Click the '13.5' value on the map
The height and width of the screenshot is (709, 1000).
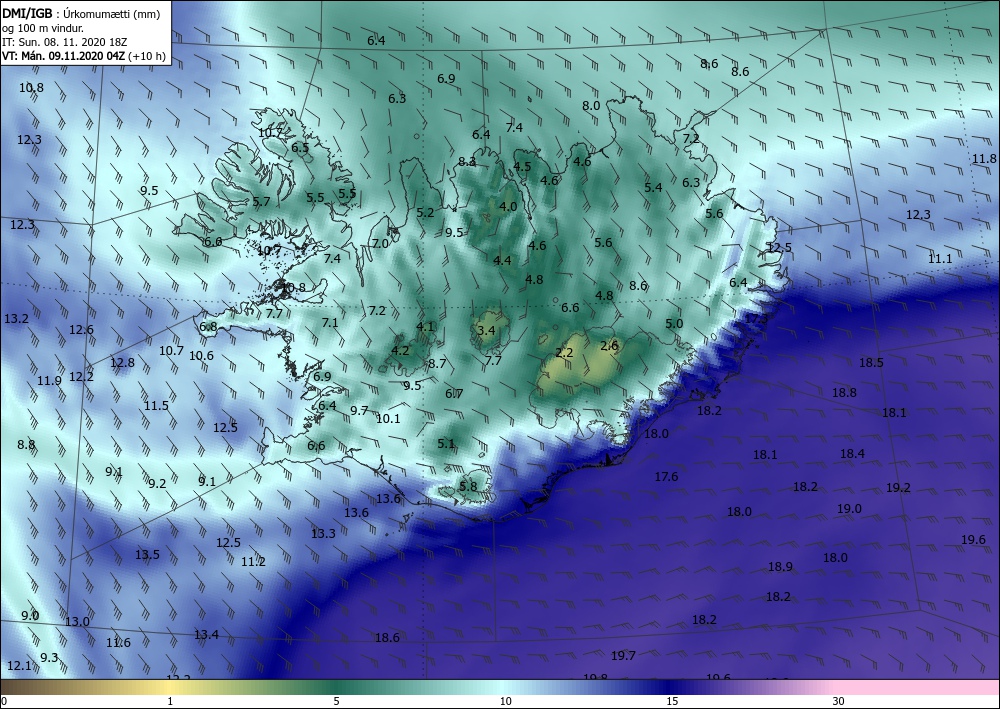pos(147,555)
